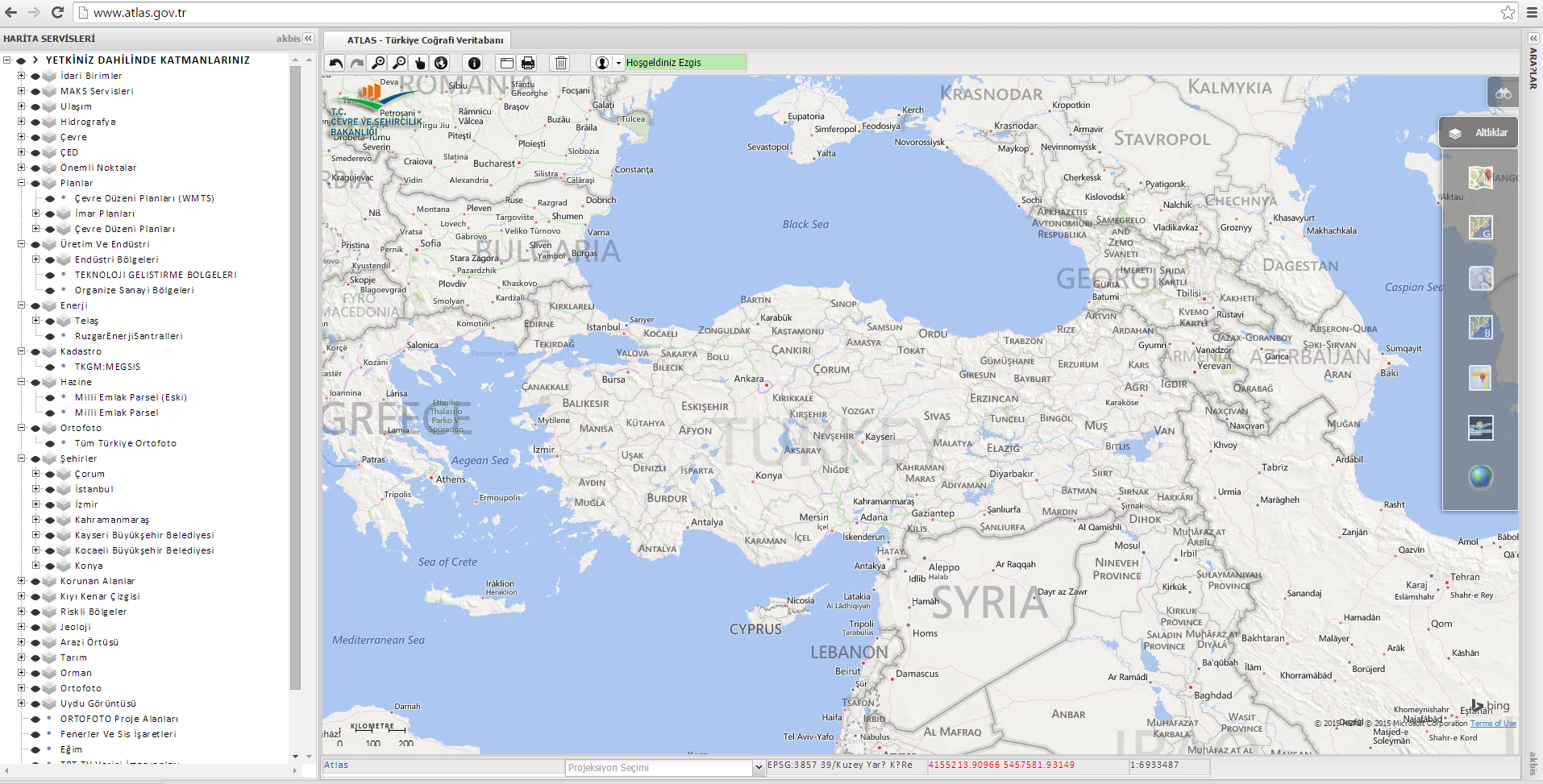
Task: Select the zoom out magnifier tool
Action: [x=399, y=63]
